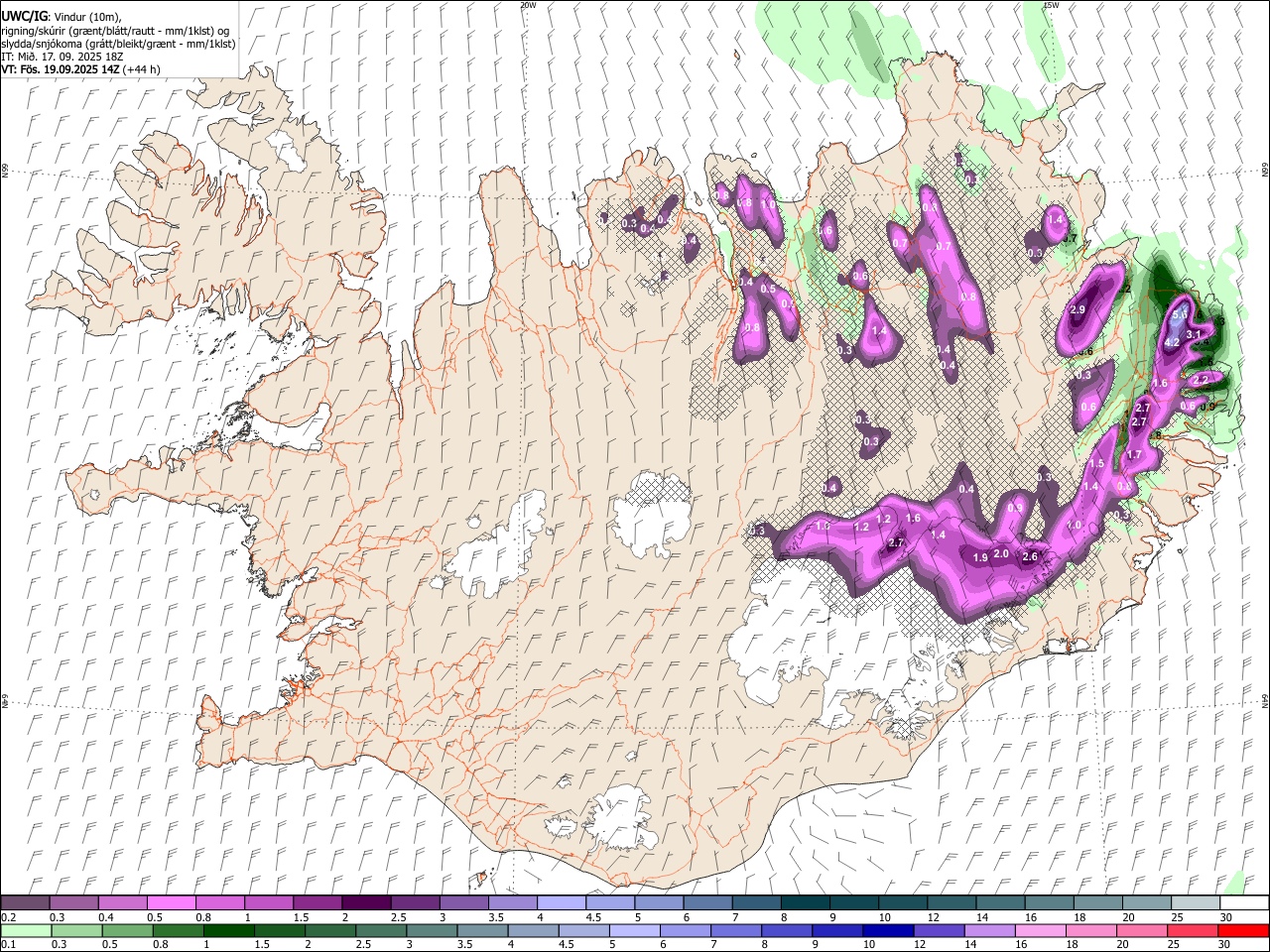Click the 5.6 precipitation value on the map

pos(1180,315)
